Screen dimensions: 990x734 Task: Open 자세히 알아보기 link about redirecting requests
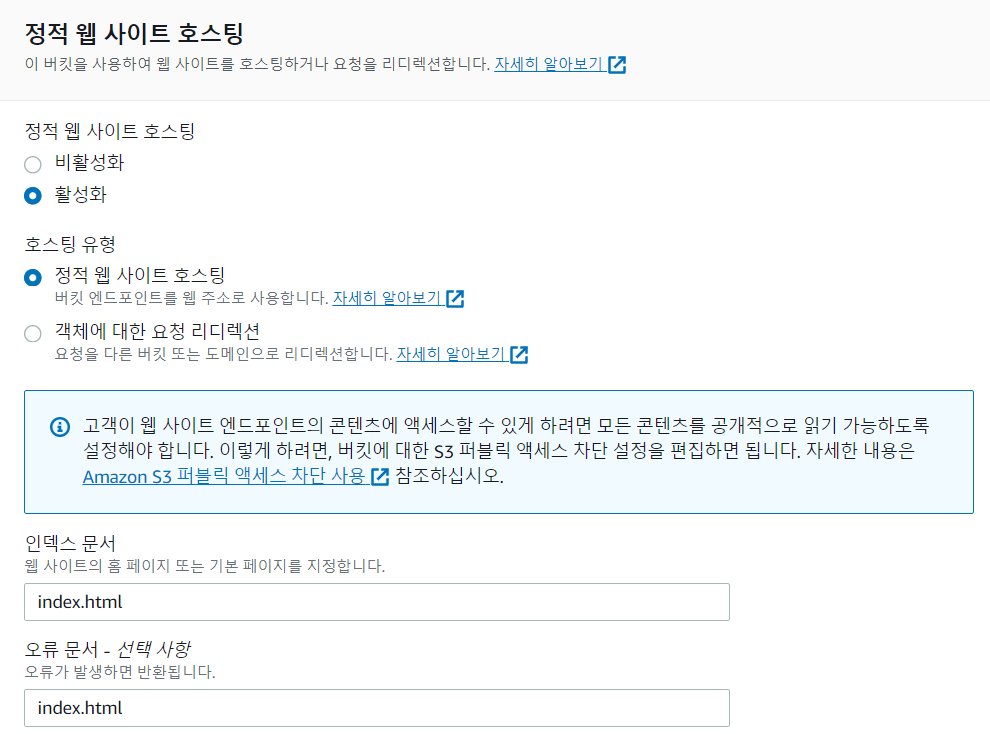point(450,354)
